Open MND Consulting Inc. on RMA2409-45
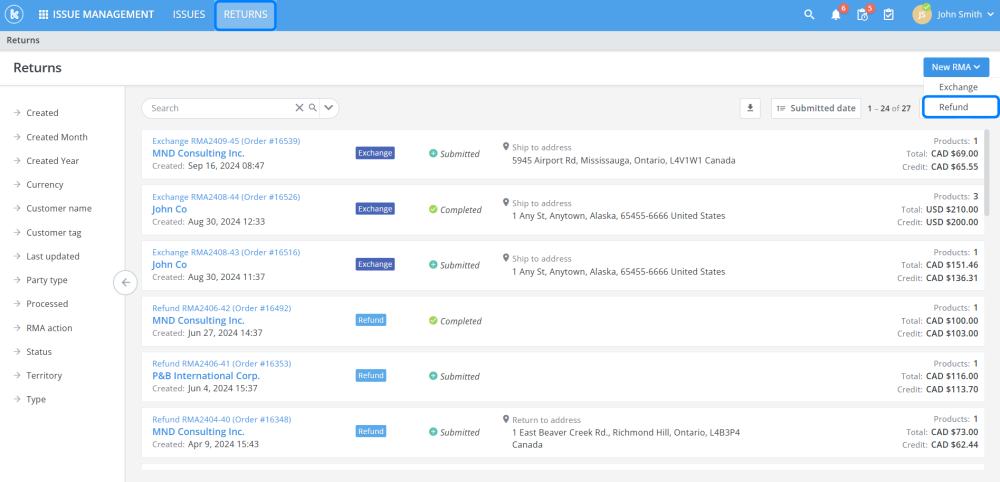The height and width of the screenshot is (482, 1000). click(x=198, y=154)
